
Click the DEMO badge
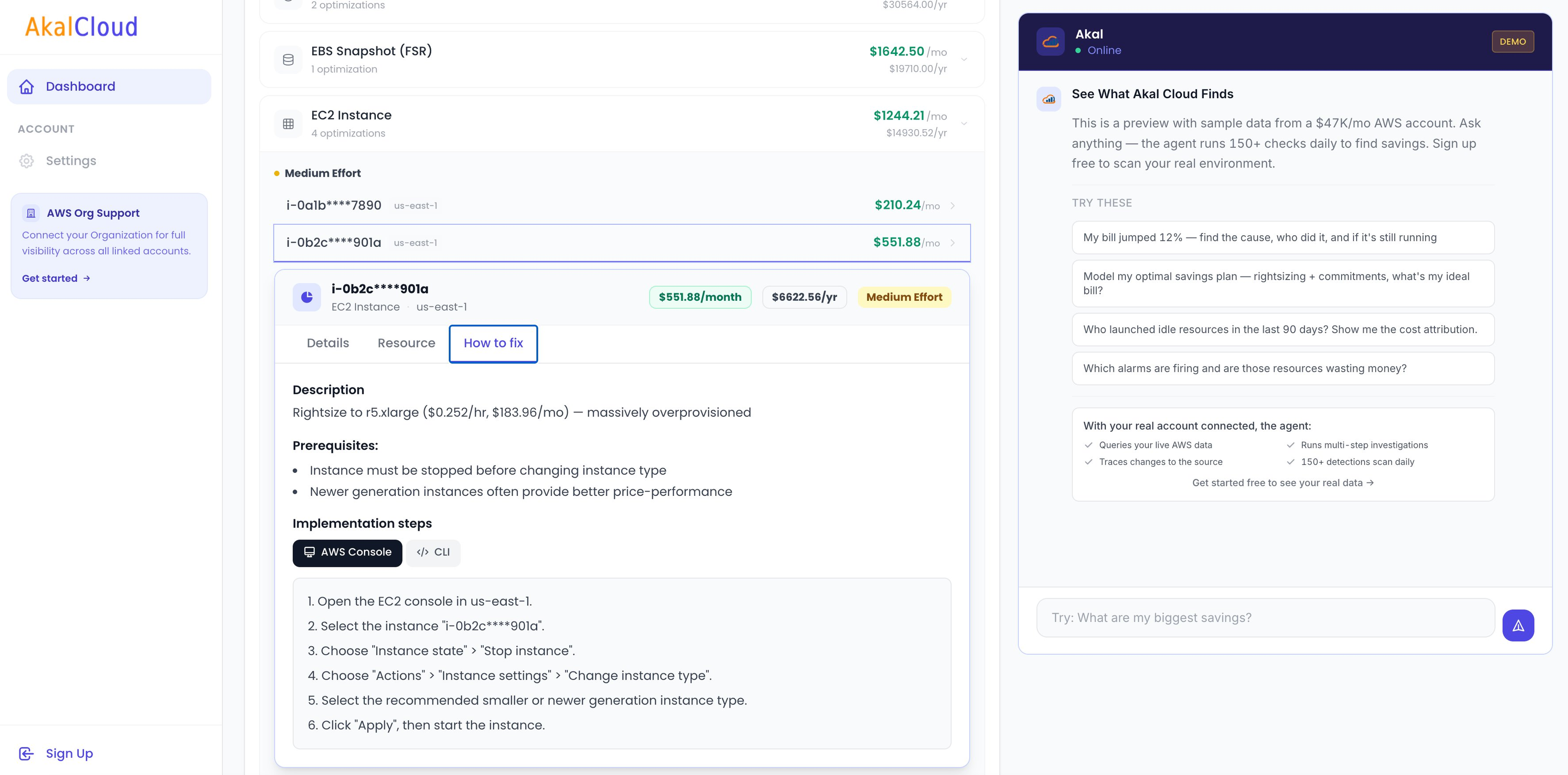click(x=1512, y=42)
